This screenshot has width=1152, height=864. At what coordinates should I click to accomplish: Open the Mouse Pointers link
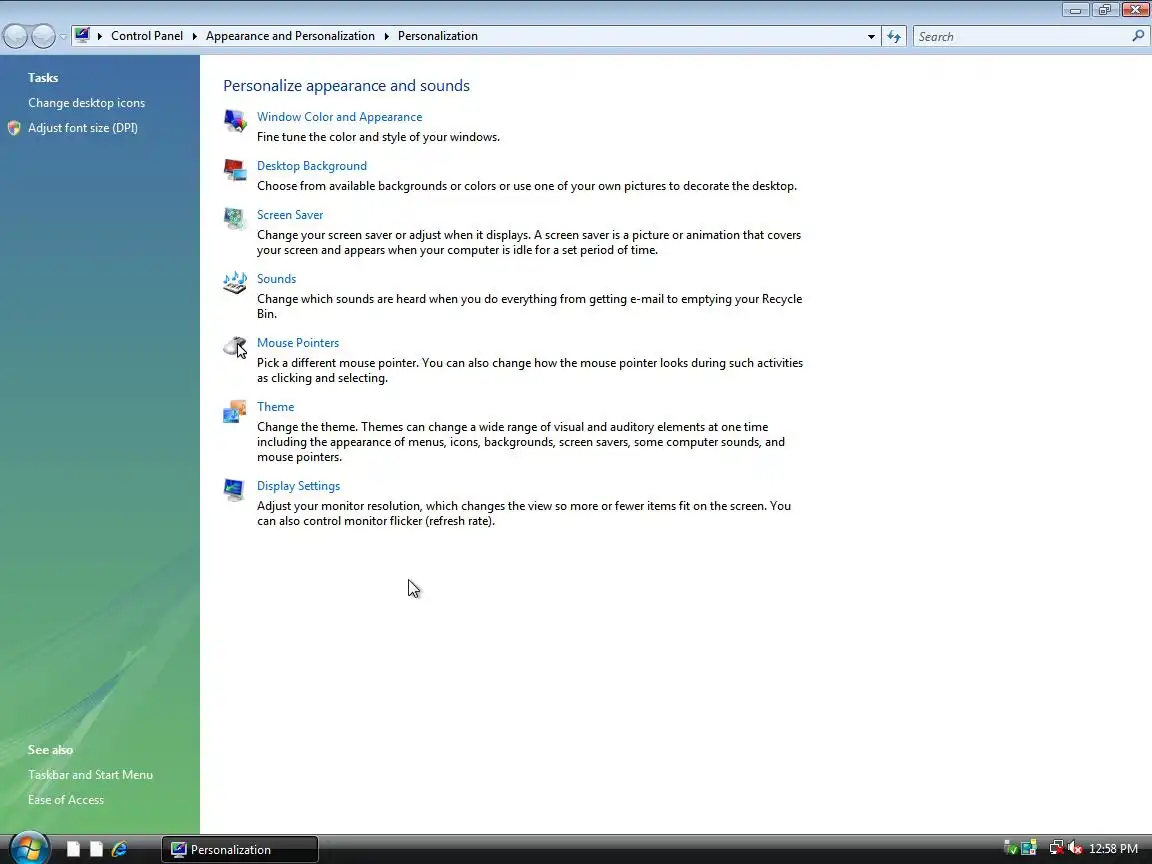pyautogui.click(x=298, y=342)
